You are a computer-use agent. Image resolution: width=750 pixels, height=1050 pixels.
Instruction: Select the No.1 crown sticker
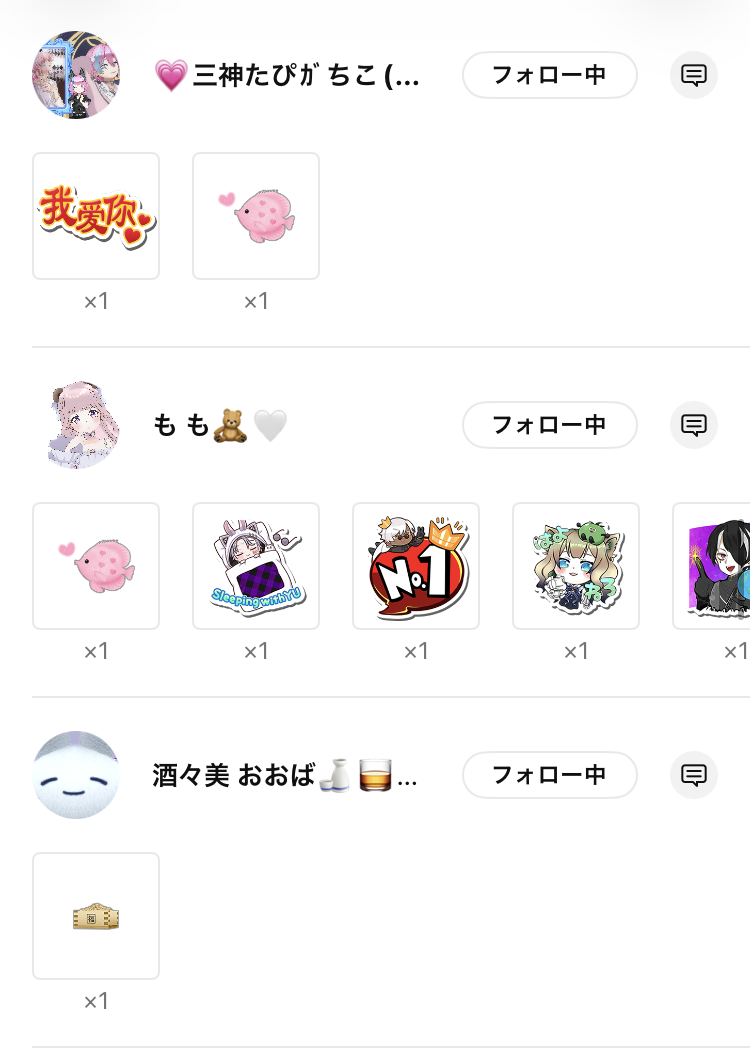416,566
